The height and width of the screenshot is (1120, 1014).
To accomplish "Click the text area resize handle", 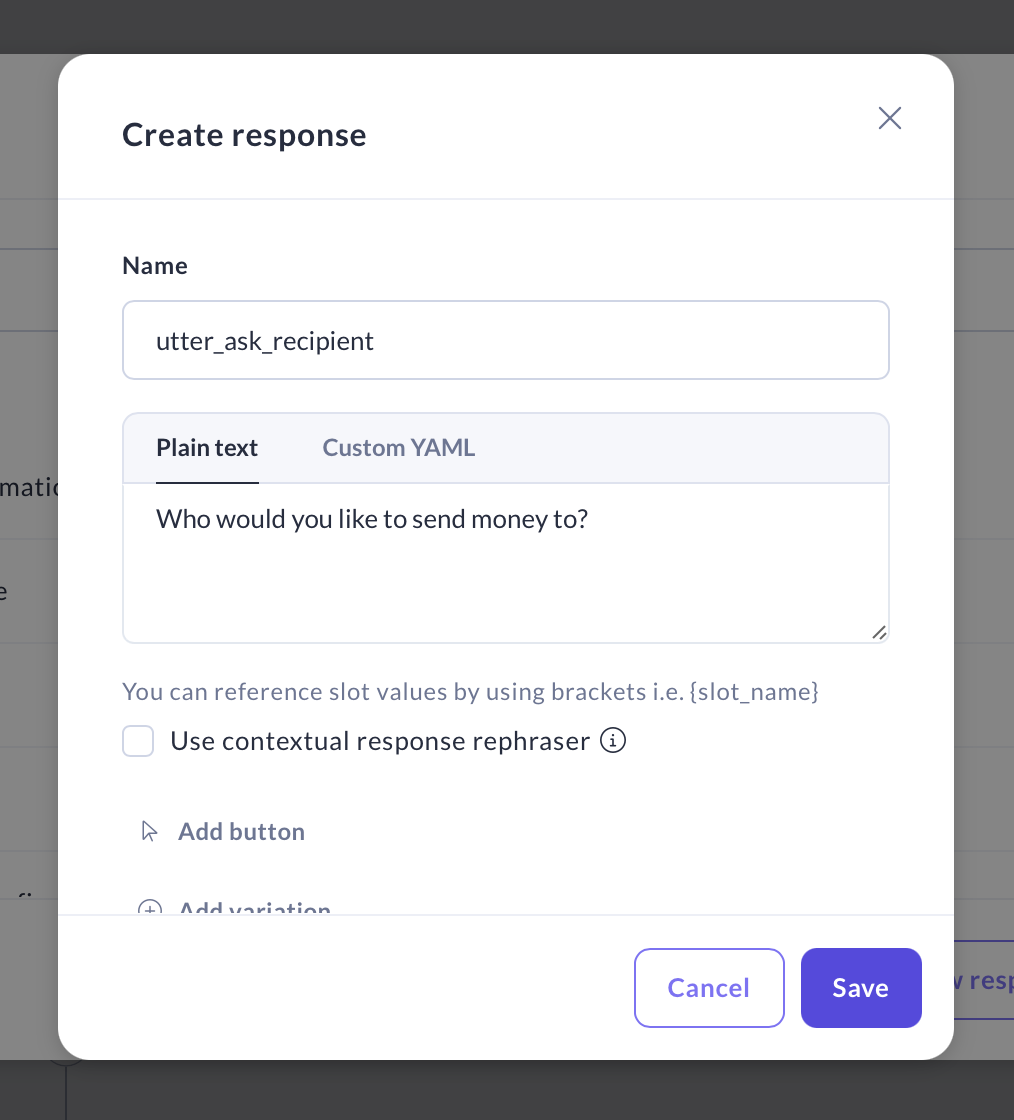I will point(878,632).
